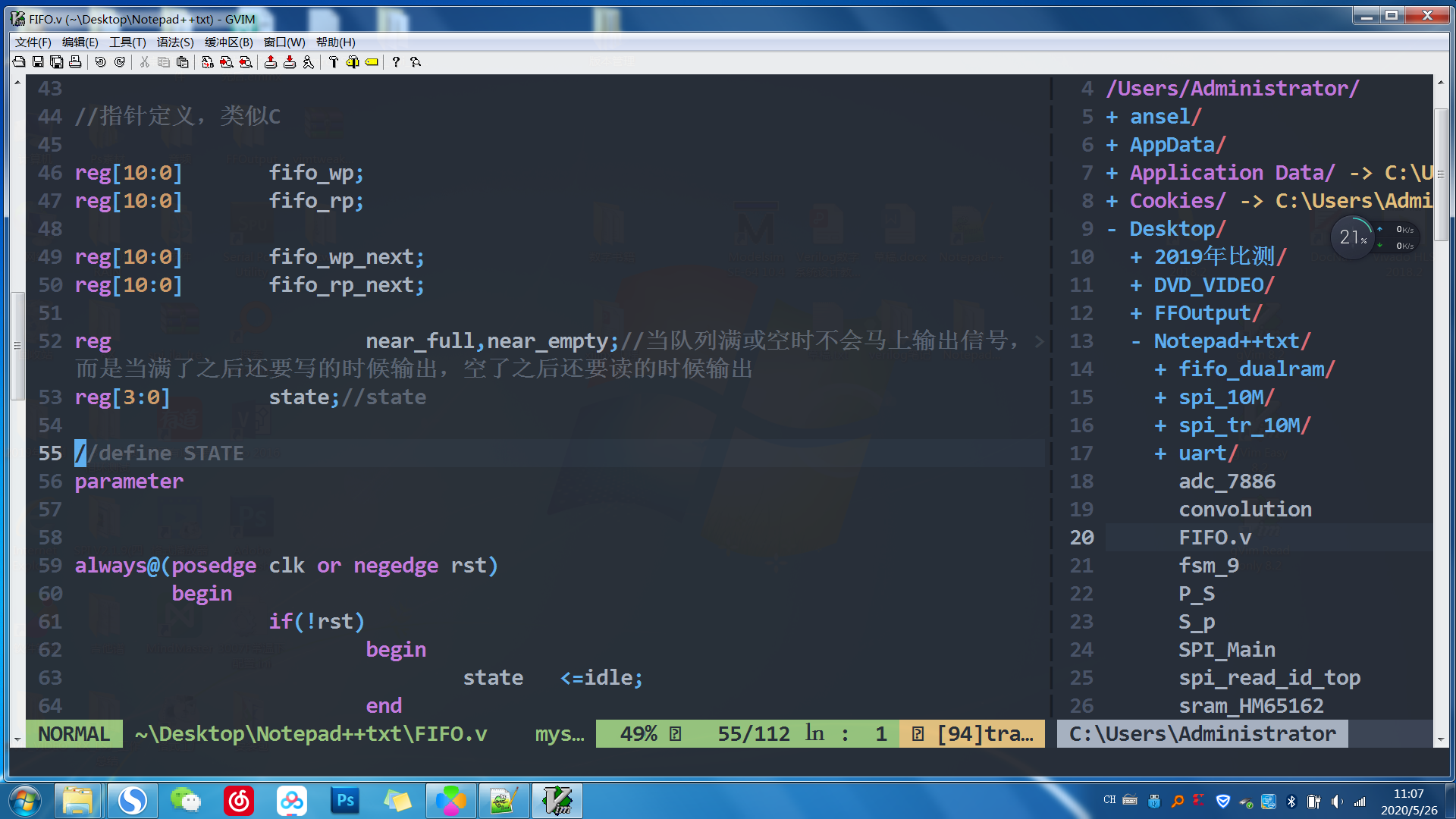Click the Undo toolbar icon
Screen dimensions: 1456x819
pos(100,62)
